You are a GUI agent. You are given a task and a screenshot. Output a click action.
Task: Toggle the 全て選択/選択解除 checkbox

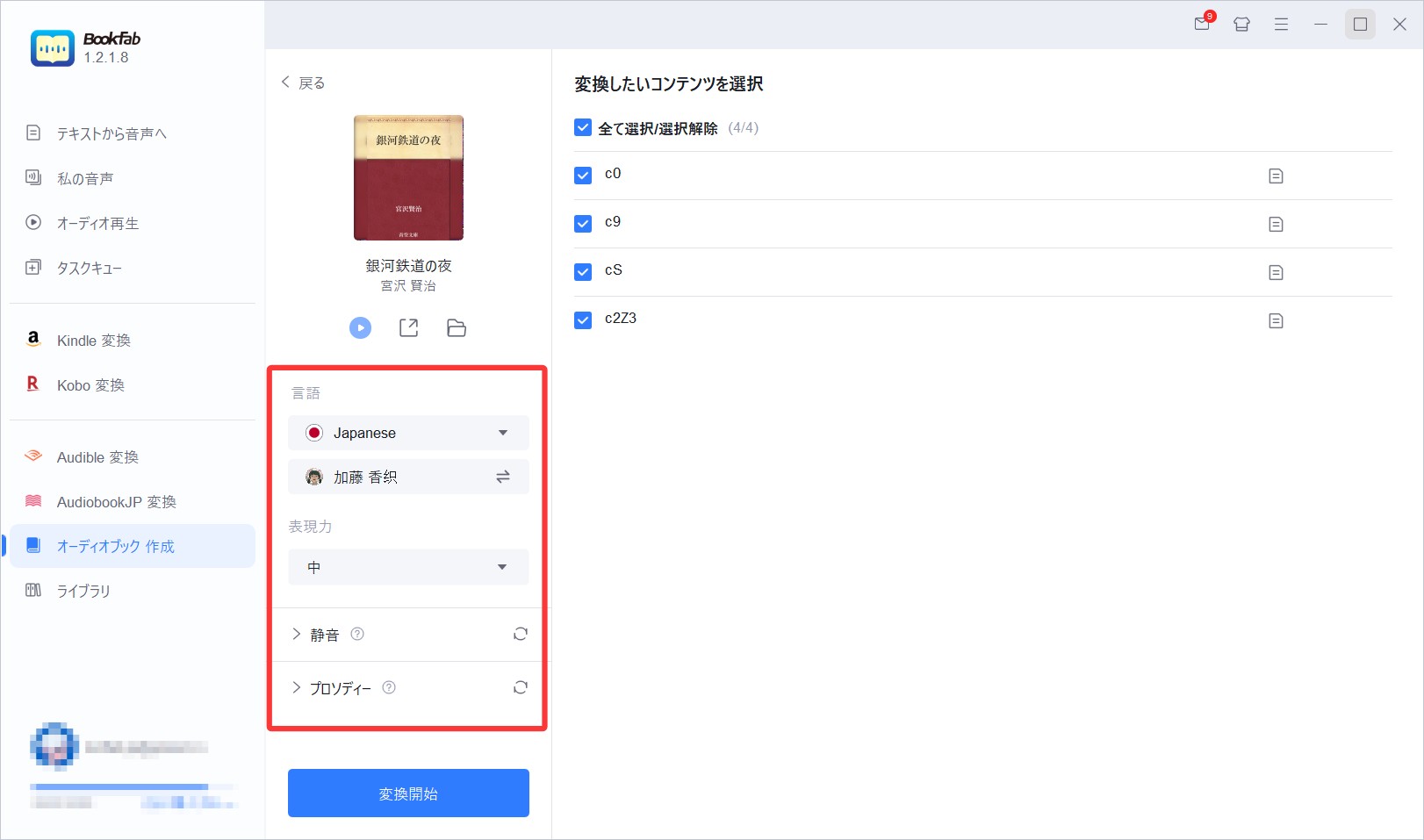[x=583, y=128]
